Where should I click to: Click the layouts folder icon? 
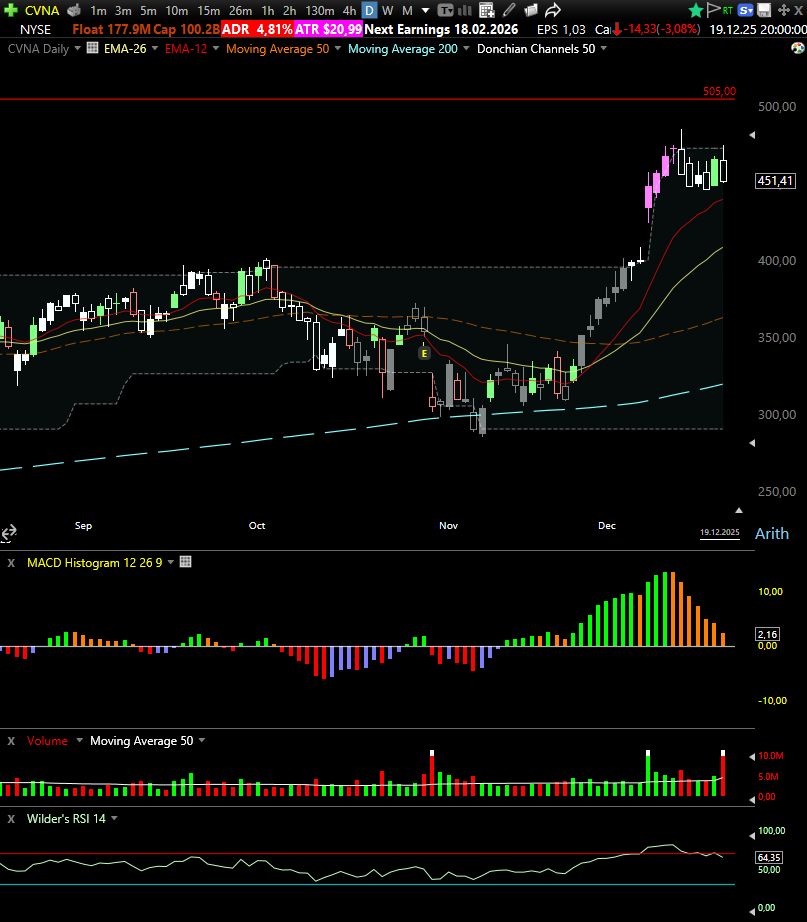pos(531,10)
